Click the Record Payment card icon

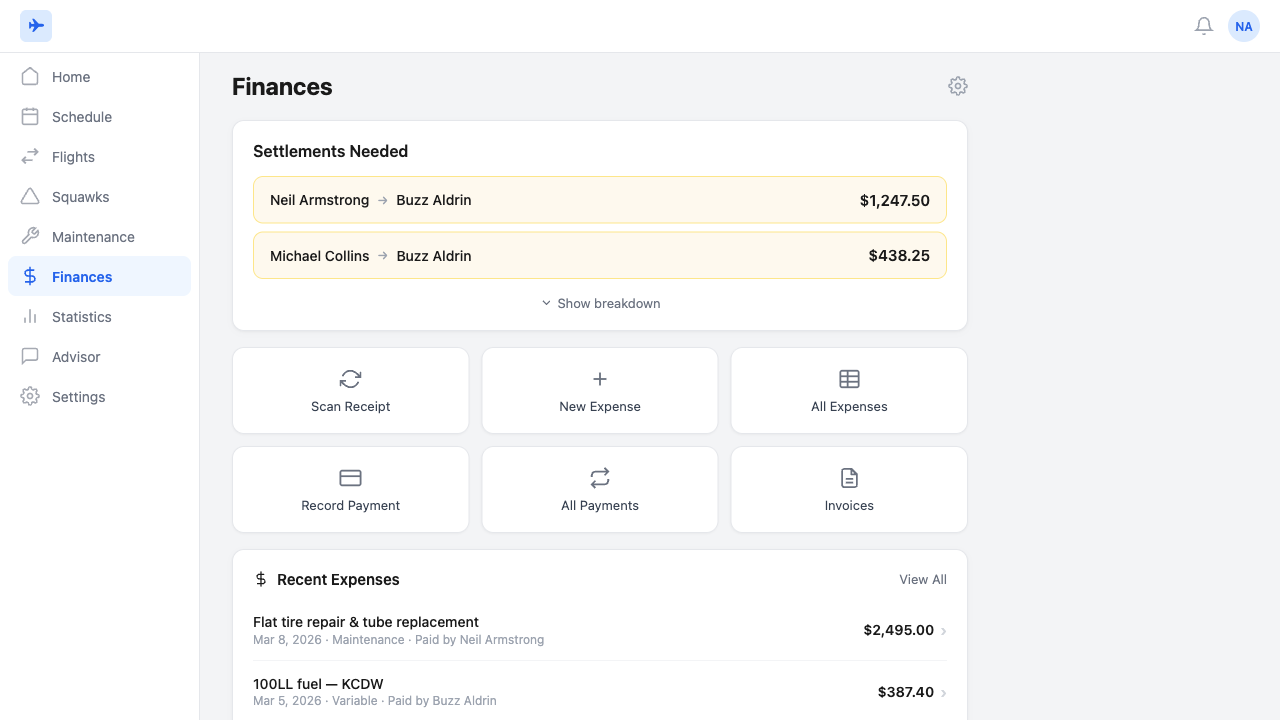350,478
